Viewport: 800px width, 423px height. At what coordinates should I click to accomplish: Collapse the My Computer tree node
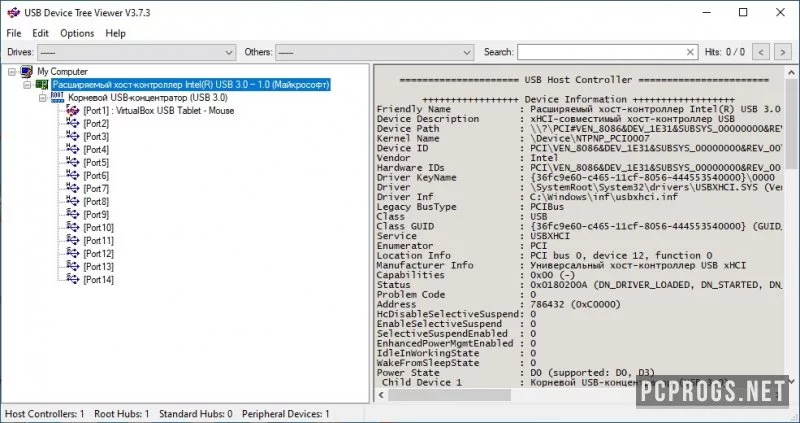tap(12, 72)
